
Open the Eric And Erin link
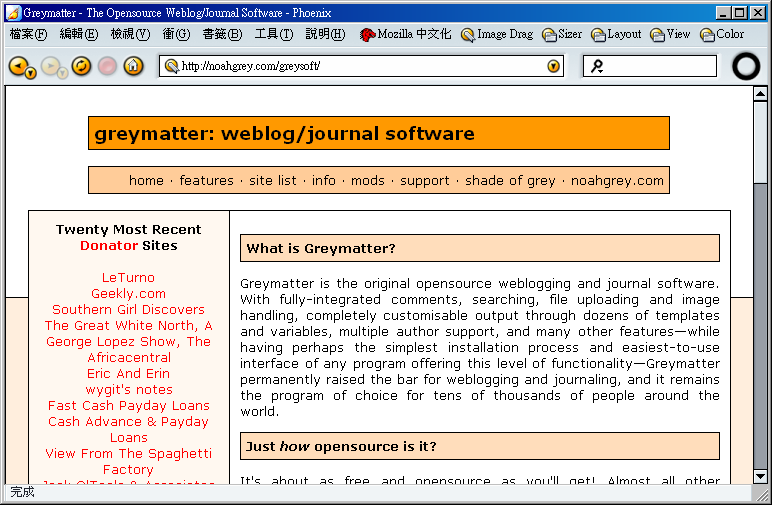click(x=128, y=374)
